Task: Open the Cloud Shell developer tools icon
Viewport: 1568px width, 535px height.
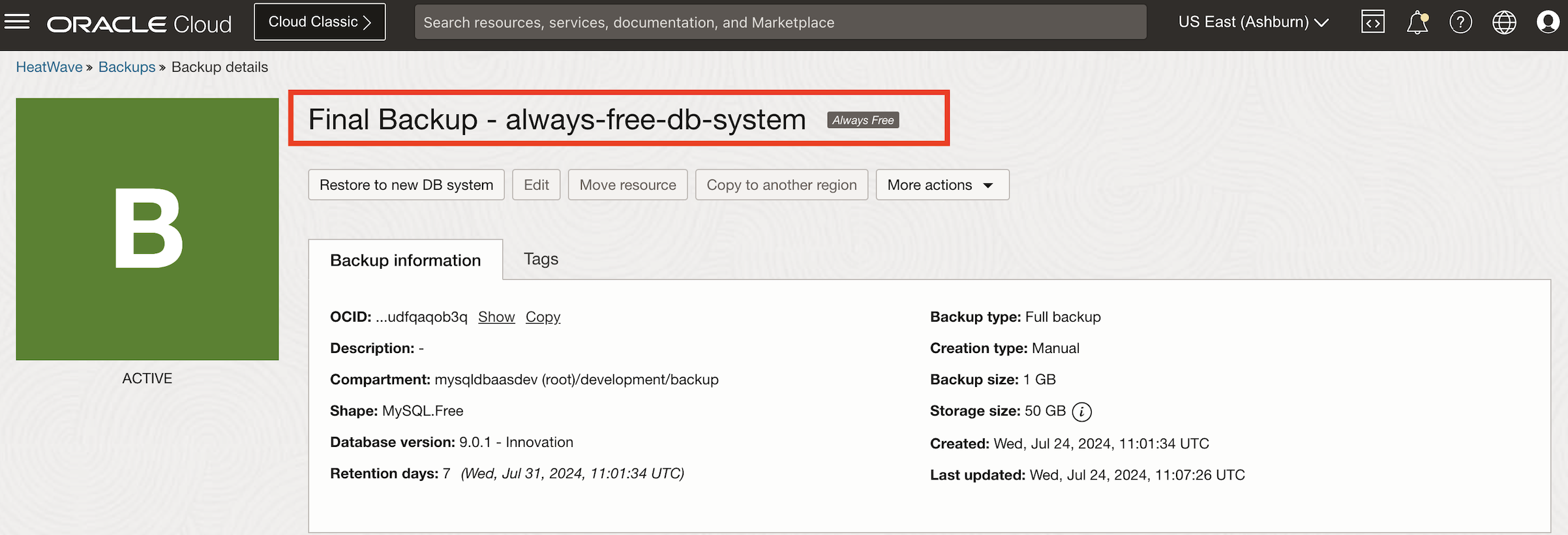Action: (1372, 22)
